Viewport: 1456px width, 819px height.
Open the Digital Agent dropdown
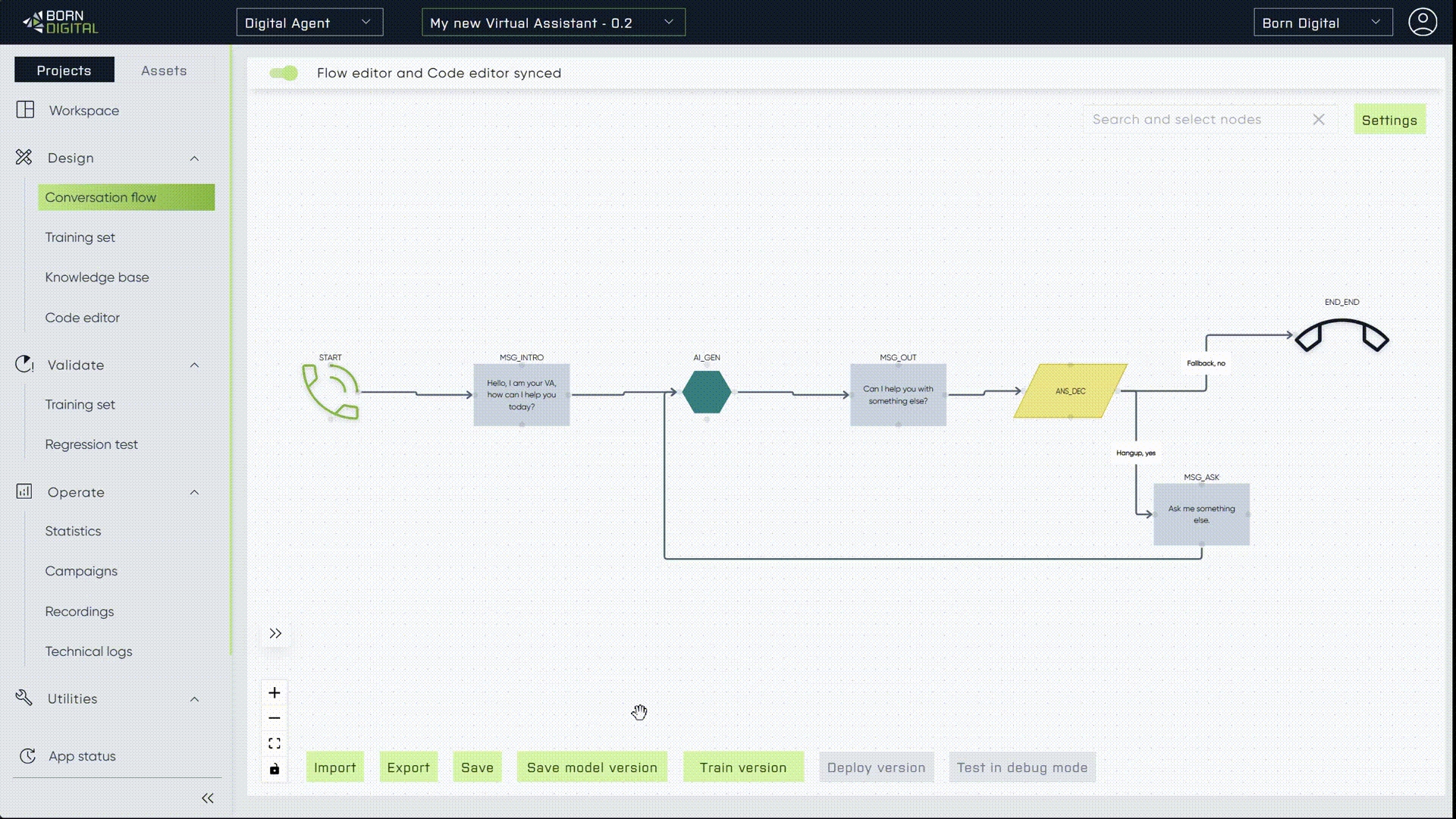pyautogui.click(x=309, y=23)
